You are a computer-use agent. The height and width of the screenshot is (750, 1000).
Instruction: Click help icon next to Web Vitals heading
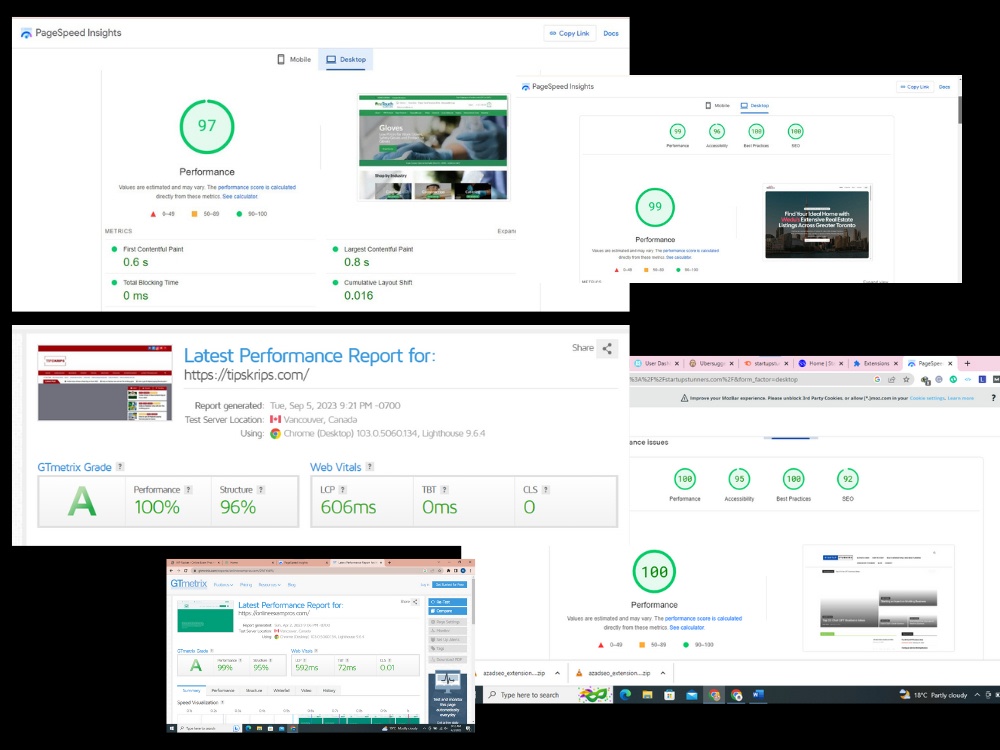(370, 467)
